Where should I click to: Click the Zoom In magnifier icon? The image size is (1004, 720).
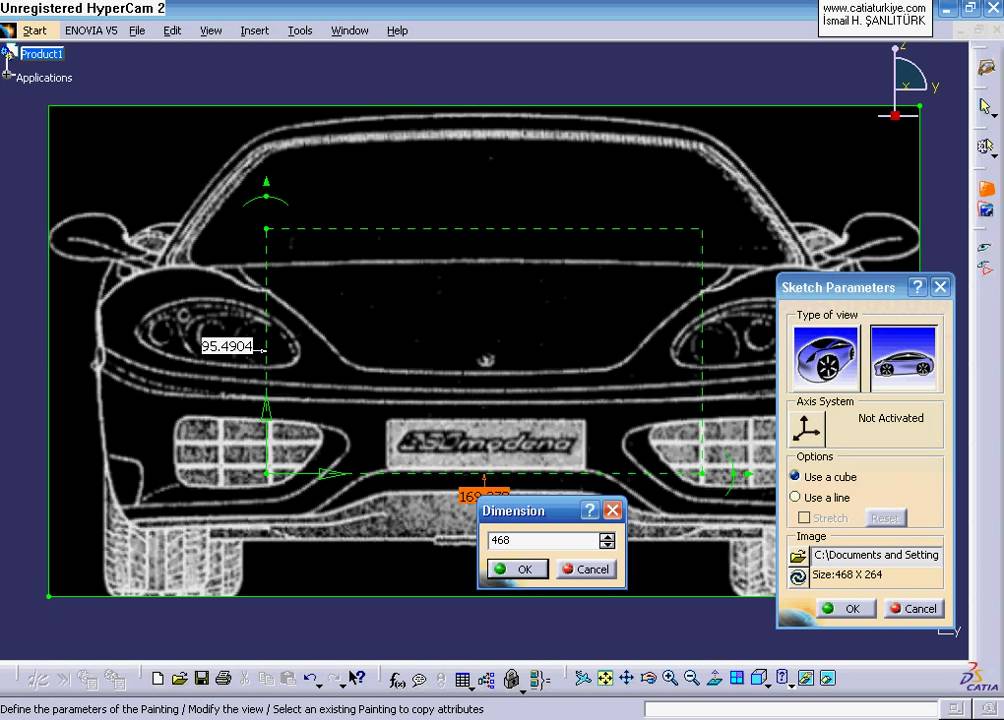click(x=670, y=678)
